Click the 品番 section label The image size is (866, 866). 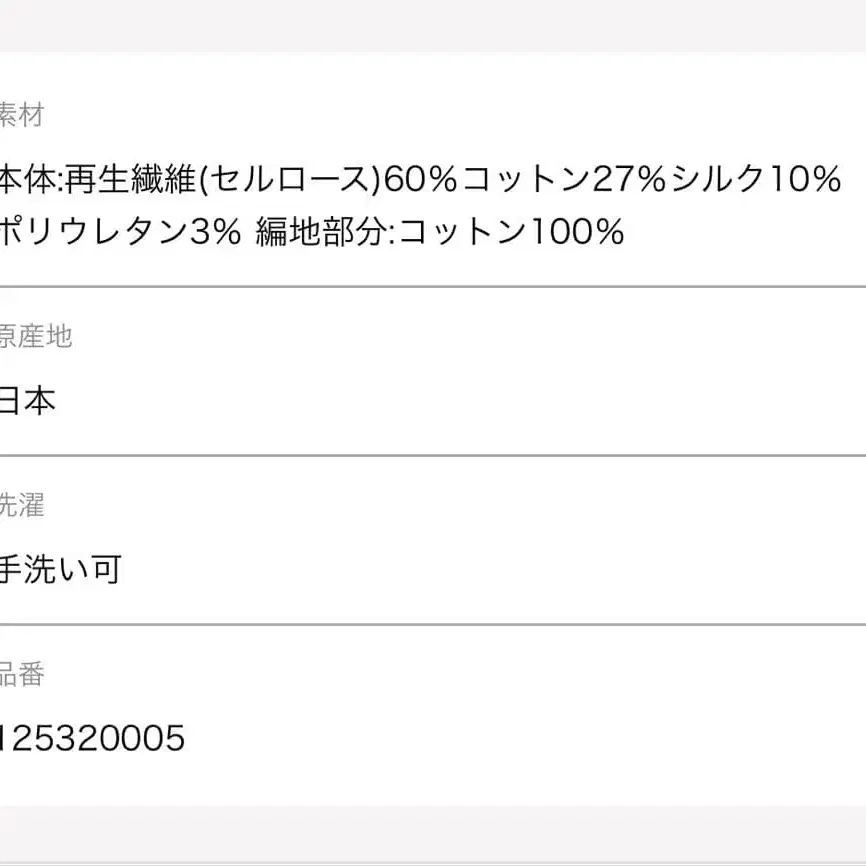pos(22,675)
